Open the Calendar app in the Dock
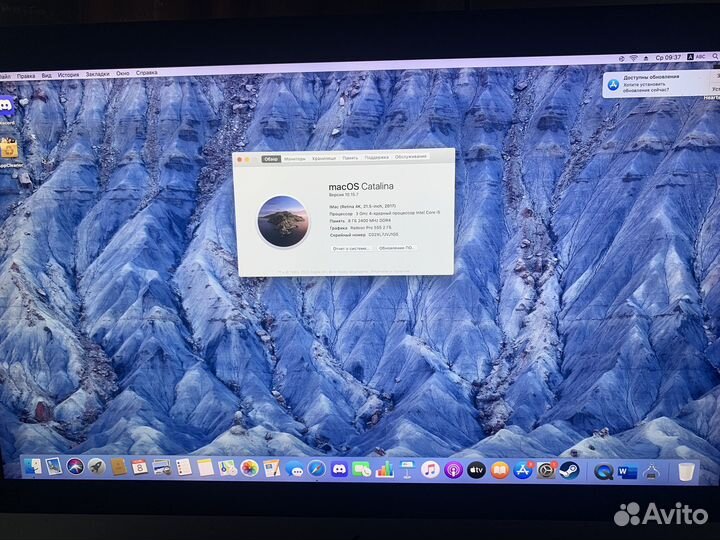The width and height of the screenshot is (720, 540). [x=139, y=467]
